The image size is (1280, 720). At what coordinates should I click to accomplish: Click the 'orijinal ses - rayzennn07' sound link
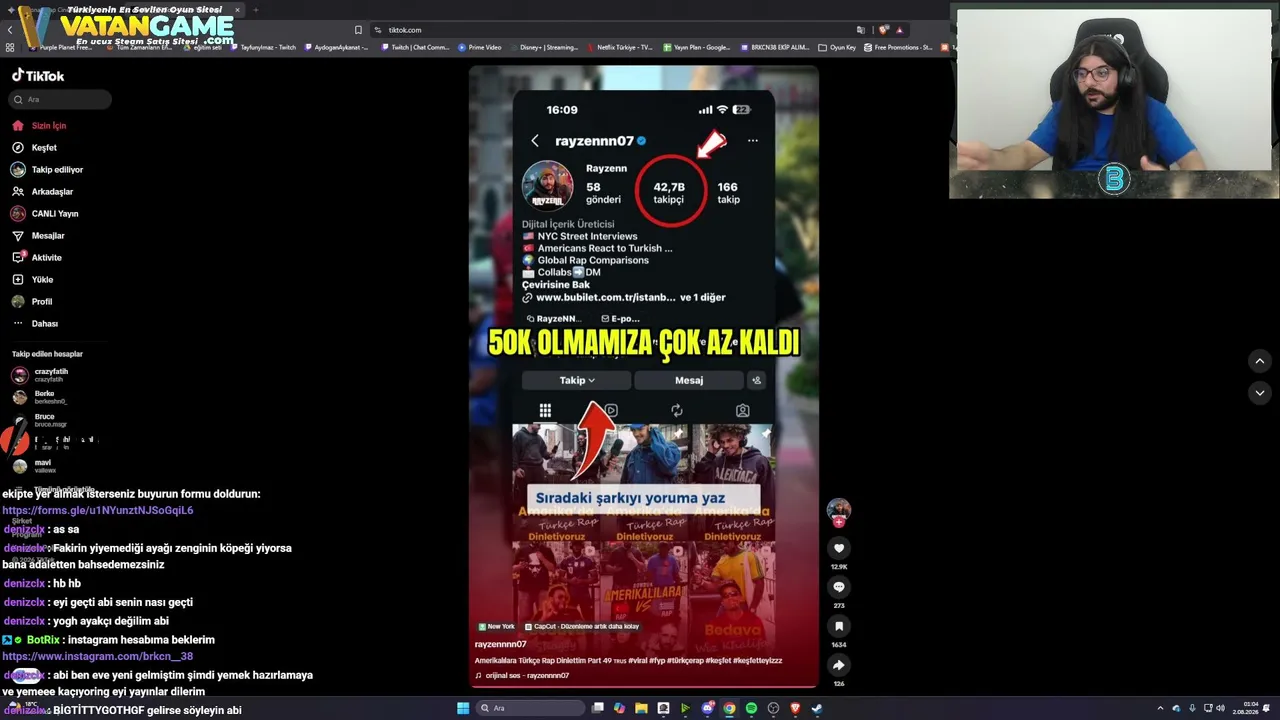[x=522, y=676]
